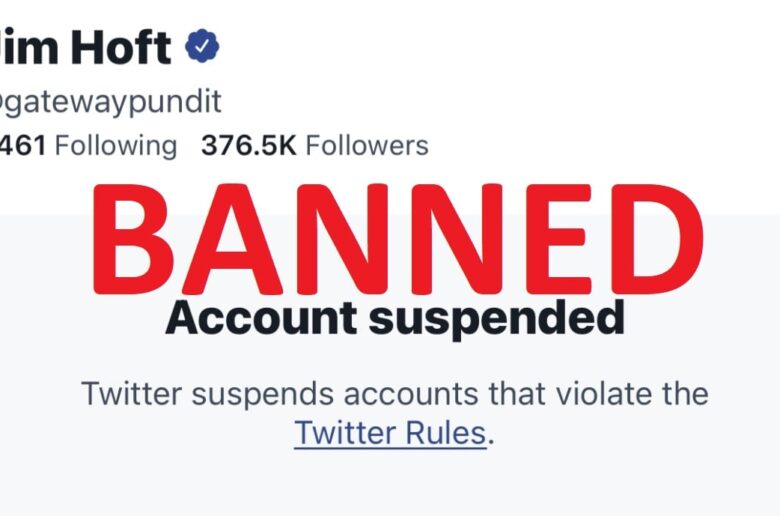Click the letter B in BANNED
This screenshot has height=516, width=780.
(x=133, y=239)
